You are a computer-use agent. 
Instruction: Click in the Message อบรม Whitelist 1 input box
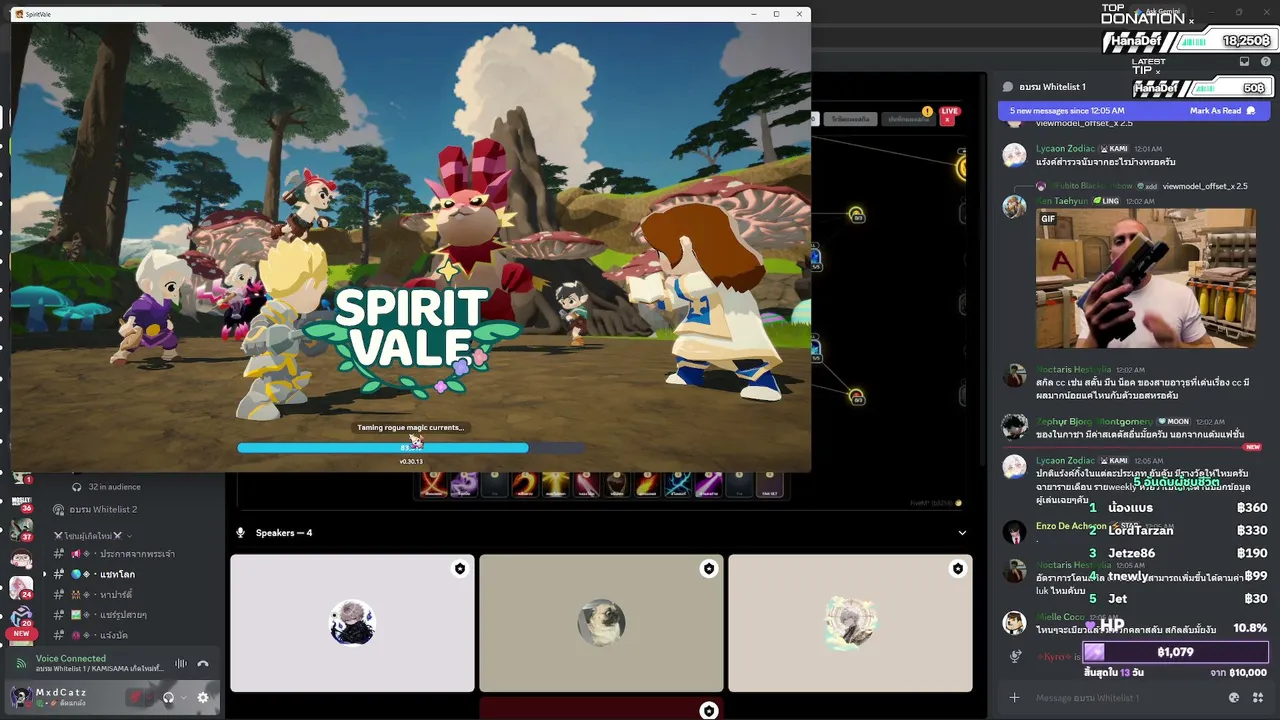pyautogui.click(x=1120, y=697)
